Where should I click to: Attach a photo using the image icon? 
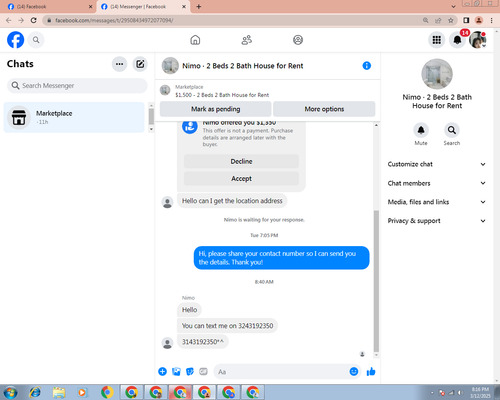pyautogui.click(x=176, y=371)
